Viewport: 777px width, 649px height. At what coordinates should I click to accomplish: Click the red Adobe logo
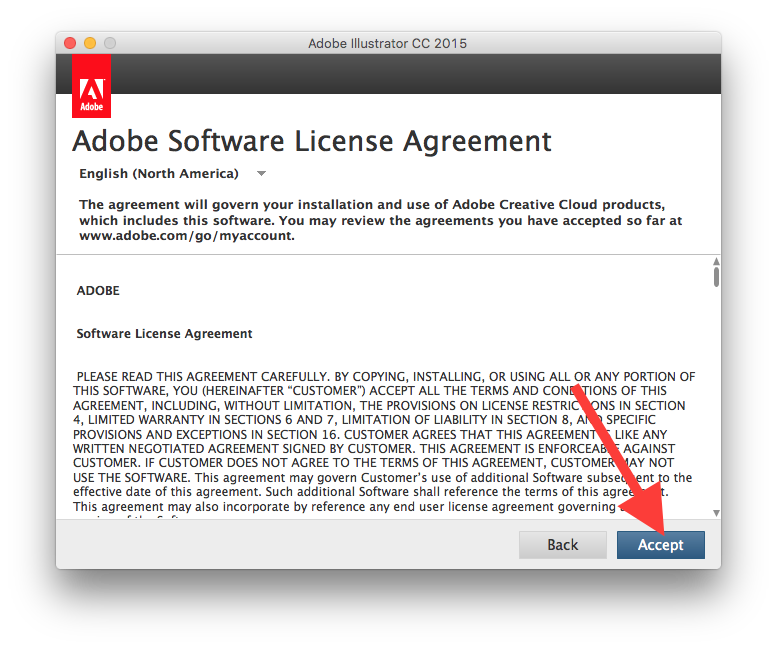(x=92, y=86)
